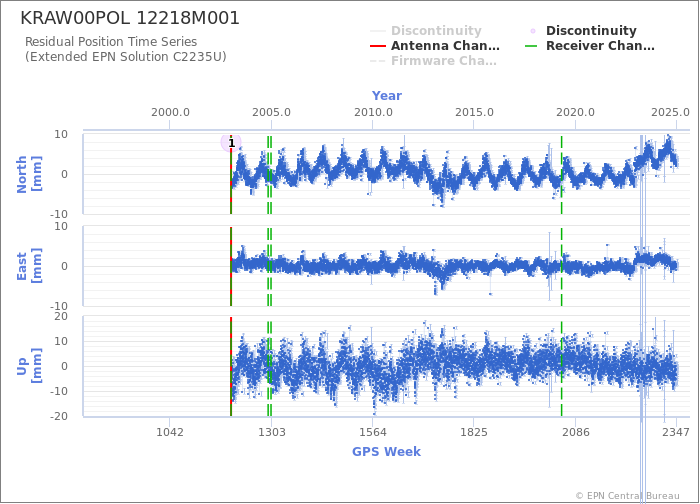Click the 2010.0 year tick label

(x=373, y=112)
